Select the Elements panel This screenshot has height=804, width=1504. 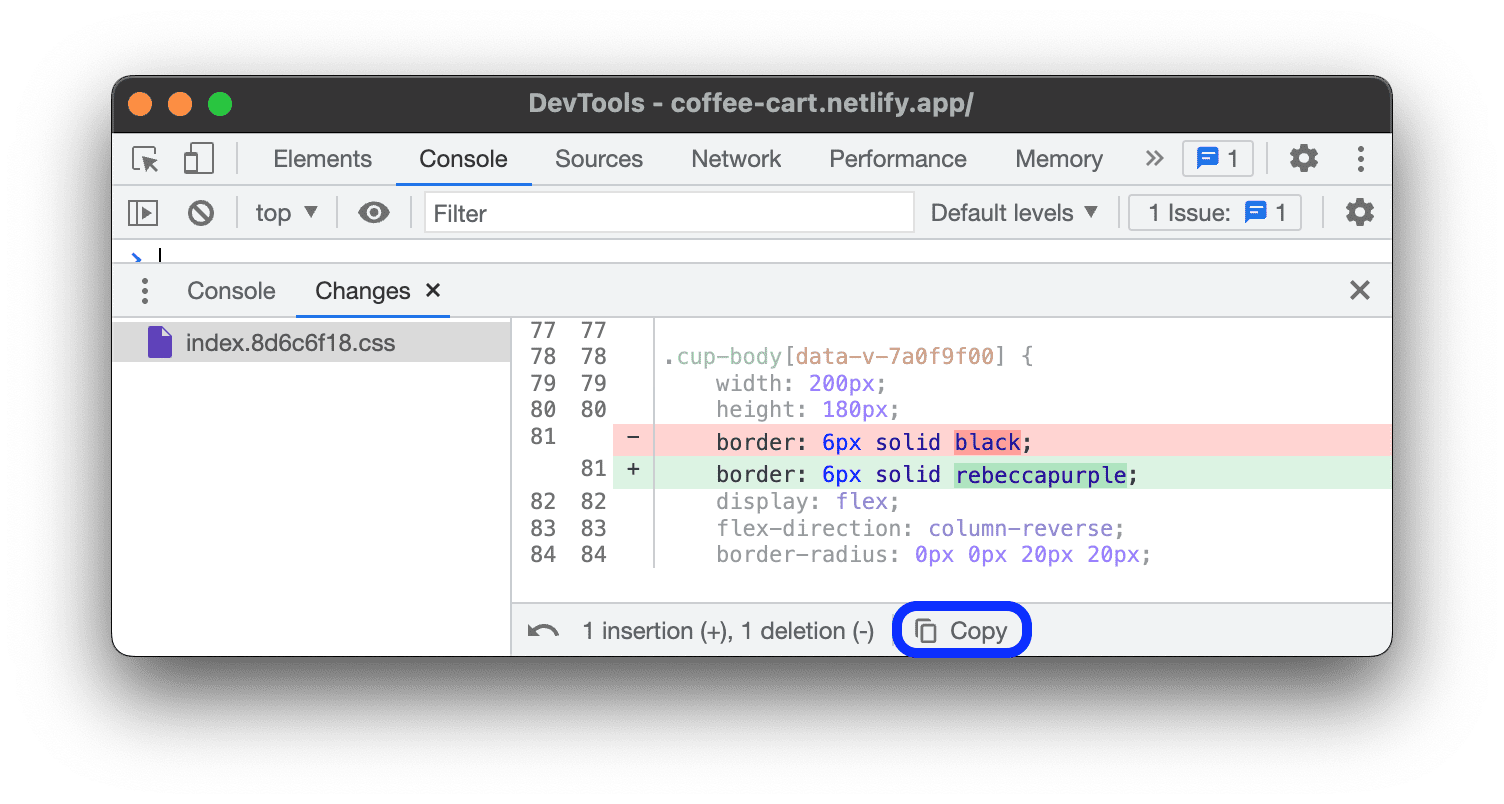[x=322, y=158]
